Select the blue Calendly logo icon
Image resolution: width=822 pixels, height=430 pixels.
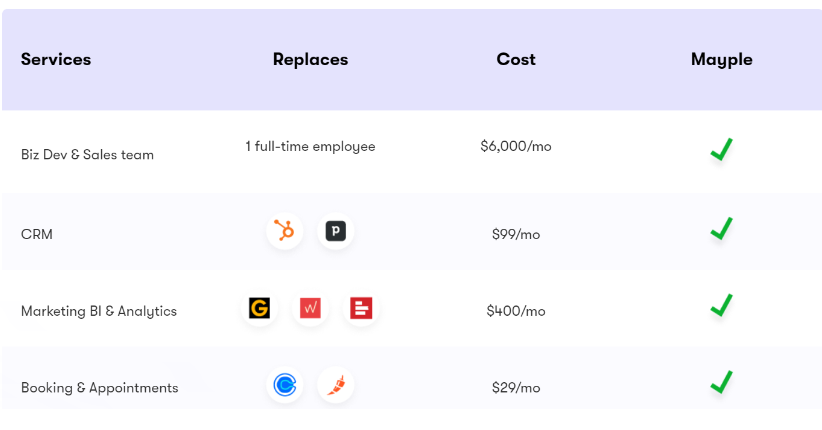pyautogui.click(x=285, y=385)
